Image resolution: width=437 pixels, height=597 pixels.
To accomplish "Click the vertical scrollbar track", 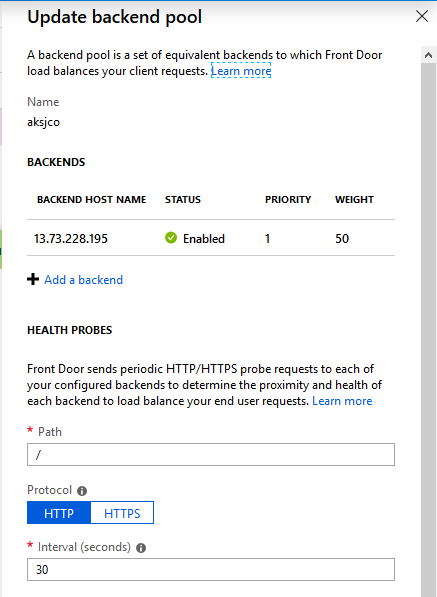I will pyautogui.click(x=428, y=327).
